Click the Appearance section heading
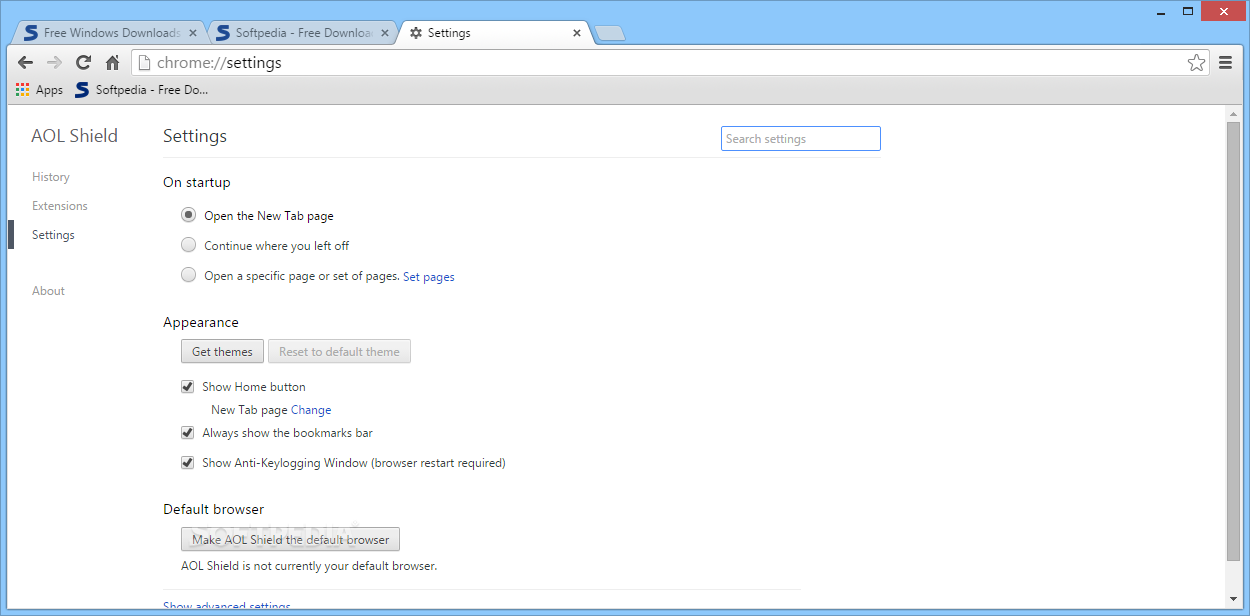 pyautogui.click(x=201, y=323)
